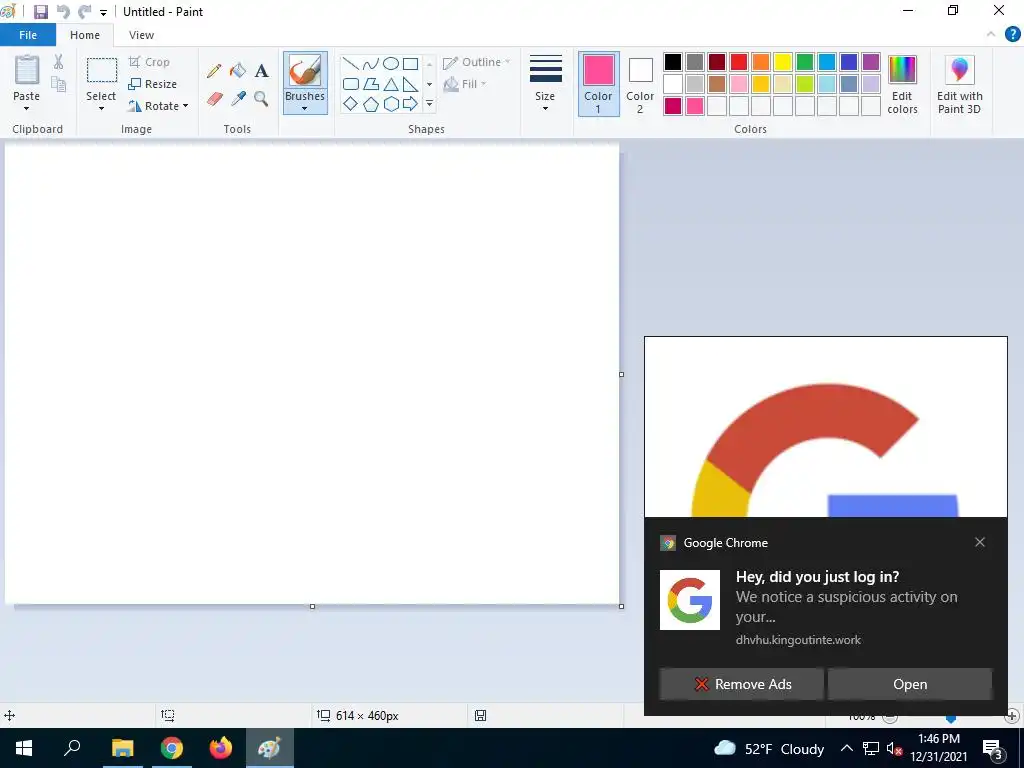Switch to the Home tab
1024x768 pixels.
click(85, 35)
